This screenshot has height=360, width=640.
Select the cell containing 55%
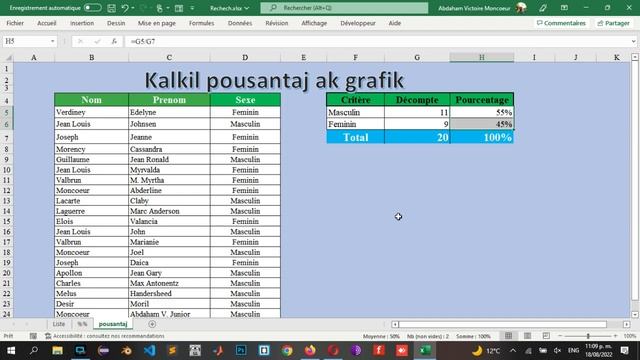pyautogui.click(x=482, y=112)
